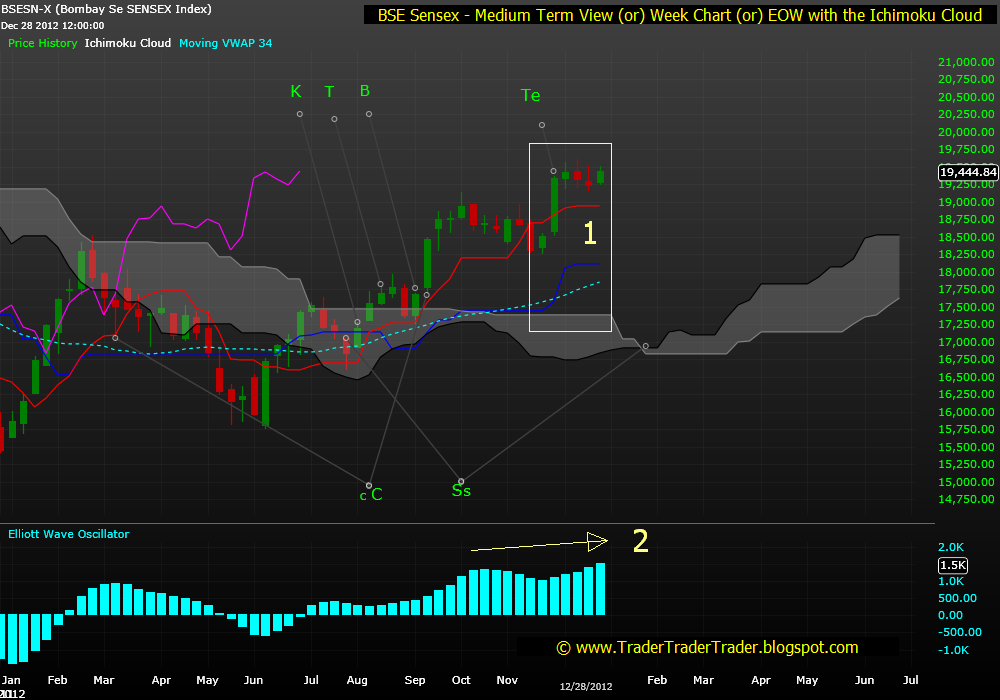Select the K wave annotation marker
Screen dimensions: 1000x700
296,91
